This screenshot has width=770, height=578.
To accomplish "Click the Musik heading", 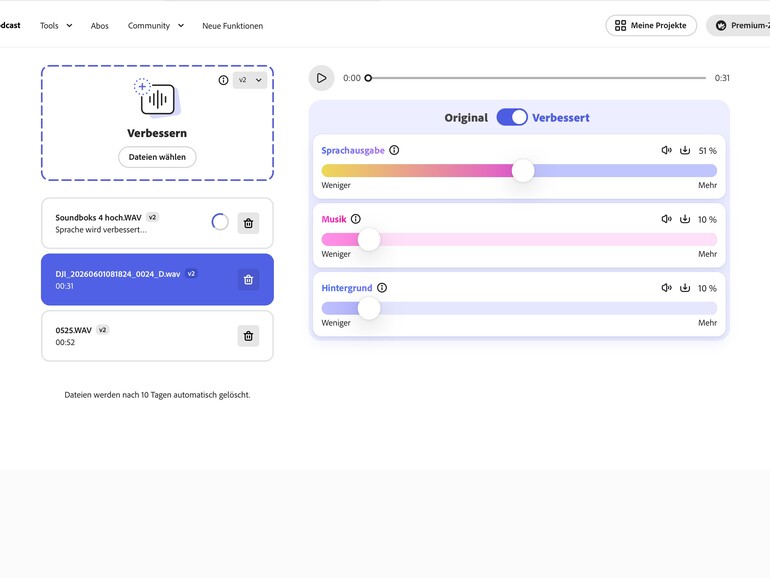I will click(334, 219).
